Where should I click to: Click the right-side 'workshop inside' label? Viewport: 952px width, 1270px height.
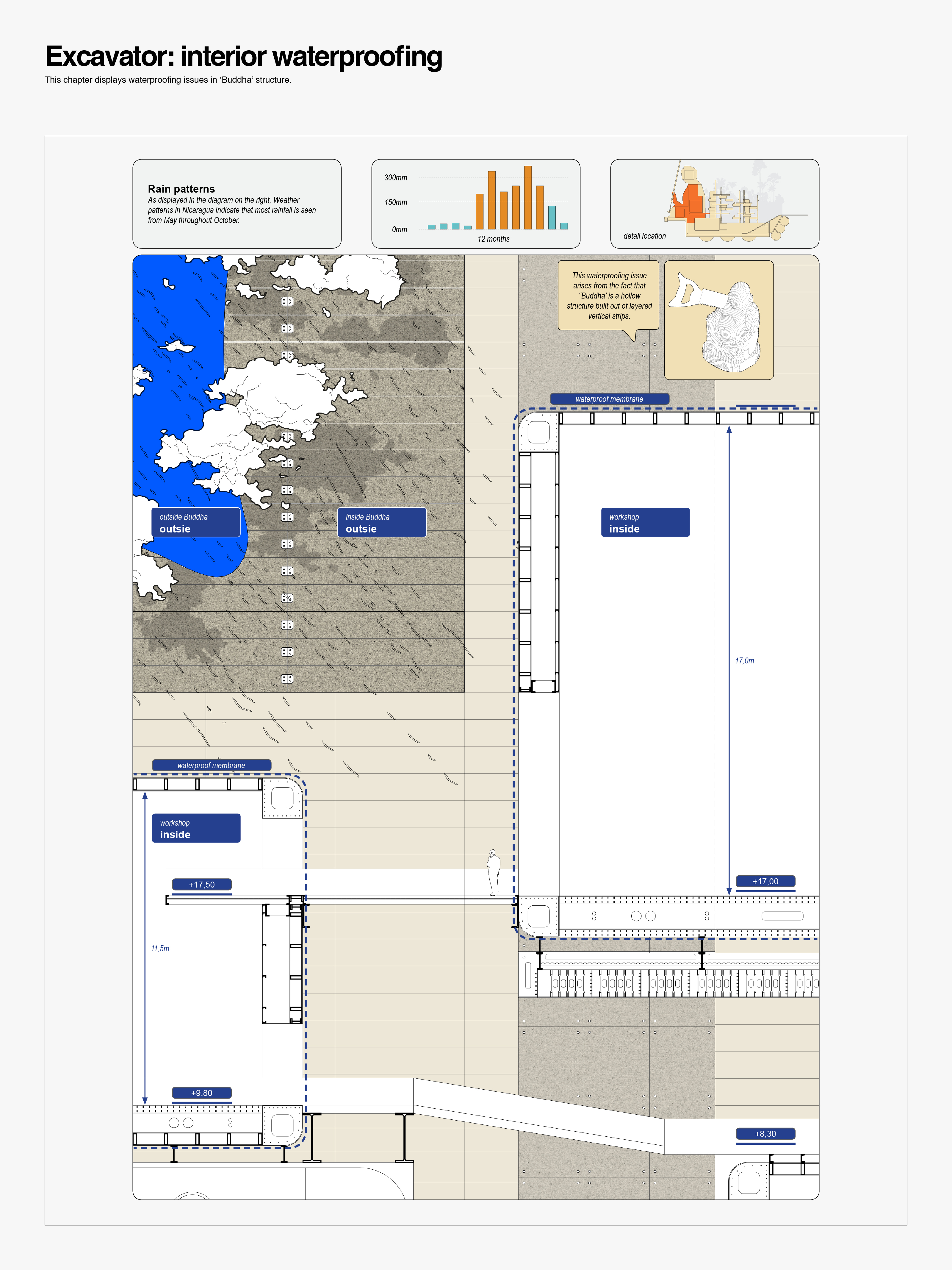(645, 522)
